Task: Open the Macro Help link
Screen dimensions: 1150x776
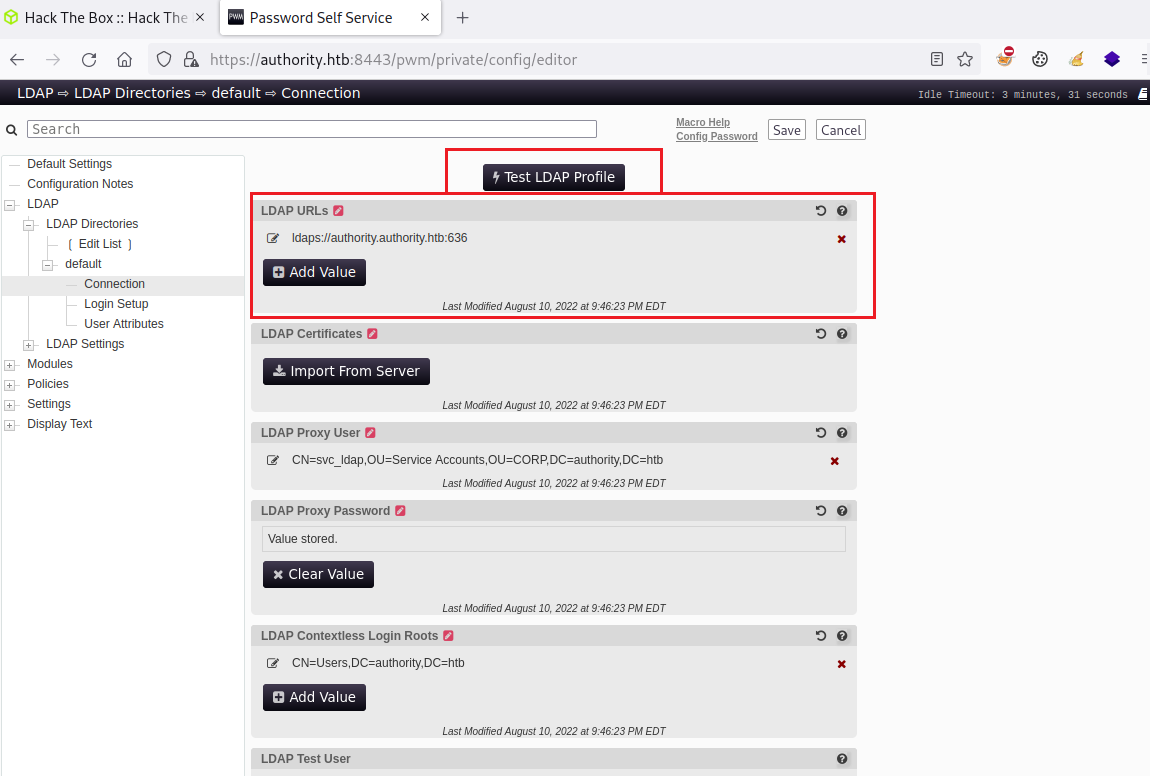Action: 702,122
